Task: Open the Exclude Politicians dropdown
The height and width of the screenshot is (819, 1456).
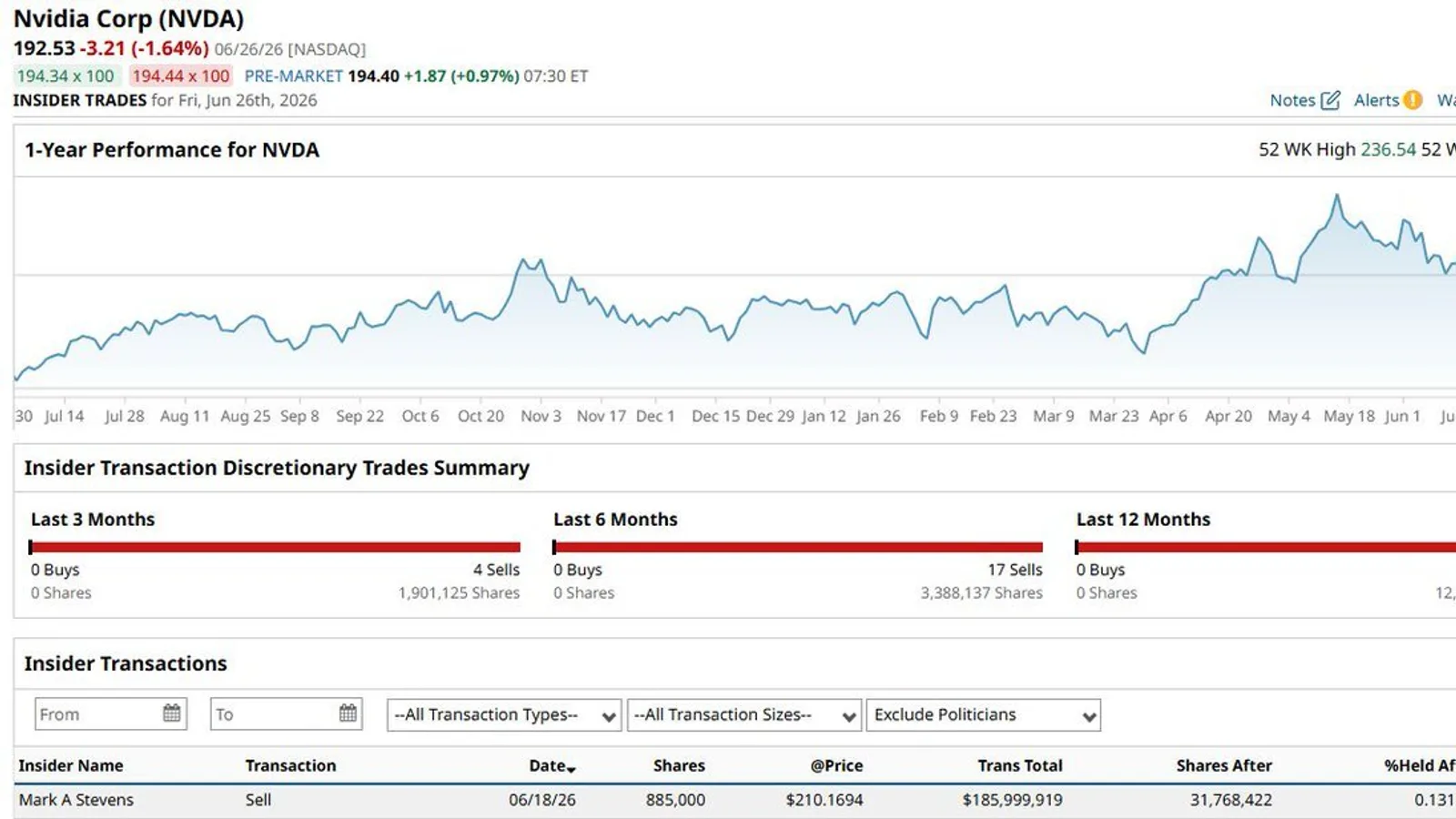Action: coord(984,715)
